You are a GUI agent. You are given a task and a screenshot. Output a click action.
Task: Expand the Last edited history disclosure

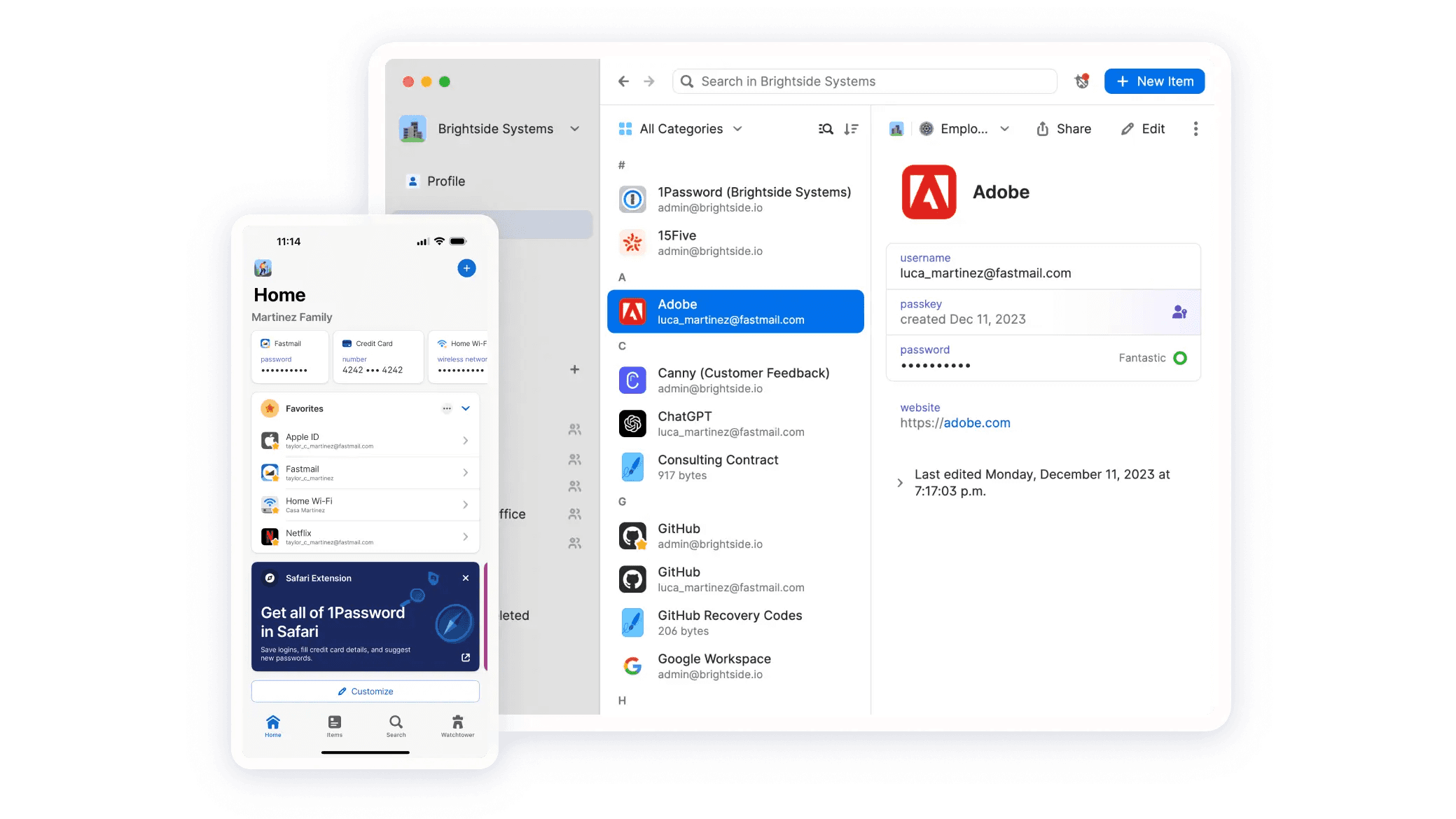pyautogui.click(x=899, y=482)
